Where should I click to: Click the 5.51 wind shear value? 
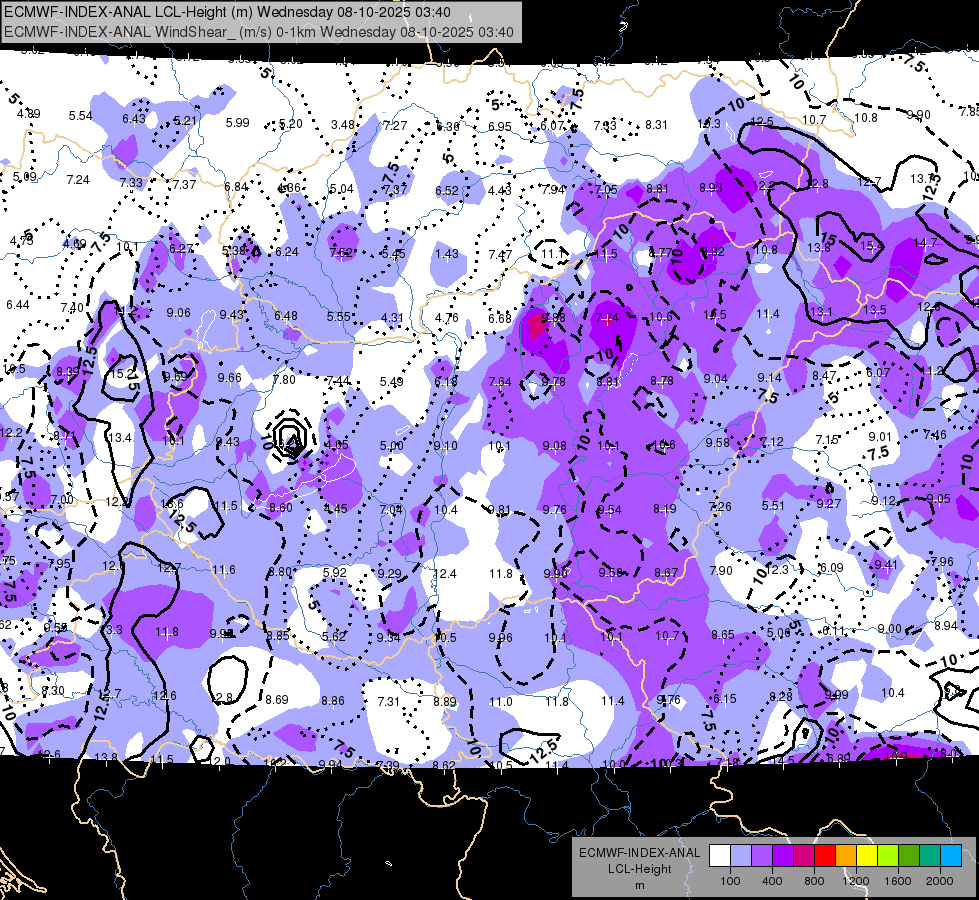773,505
